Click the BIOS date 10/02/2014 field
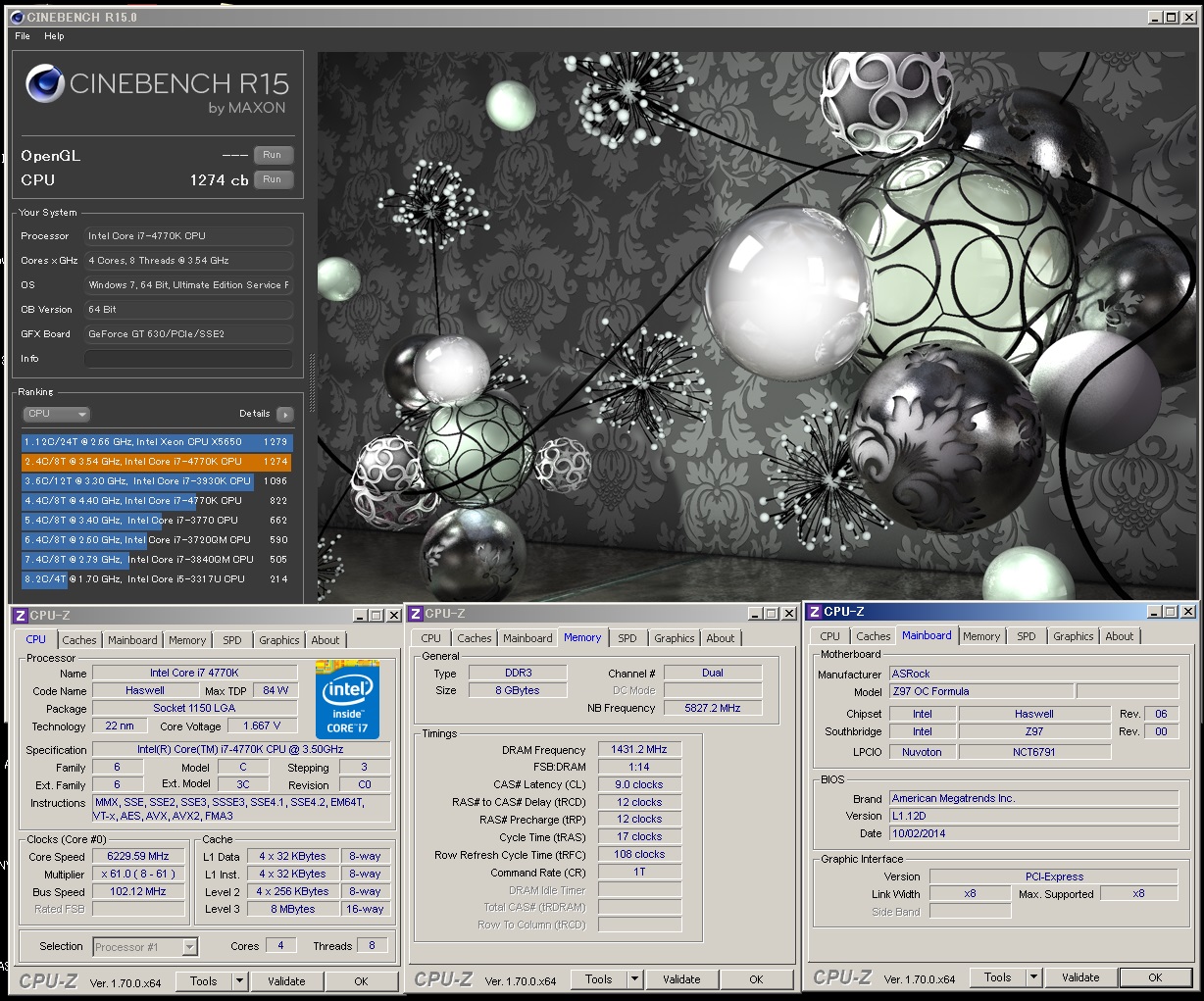This screenshot has height=1001, width=1204. (1033, 833)
